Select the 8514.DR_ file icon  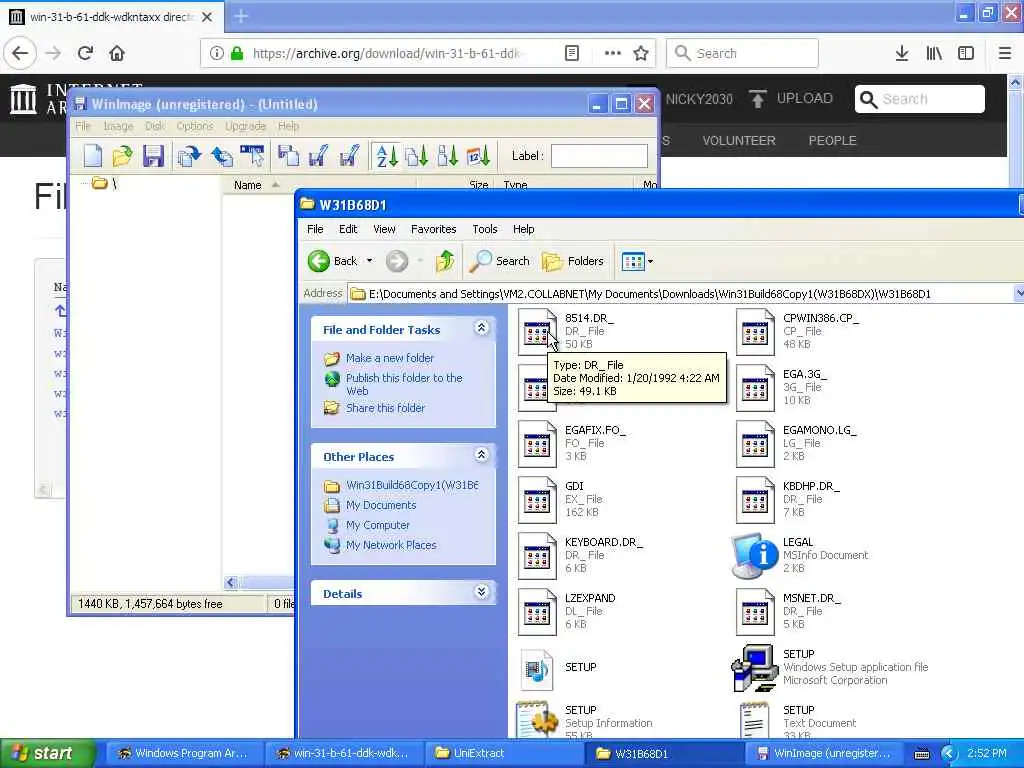537,332
